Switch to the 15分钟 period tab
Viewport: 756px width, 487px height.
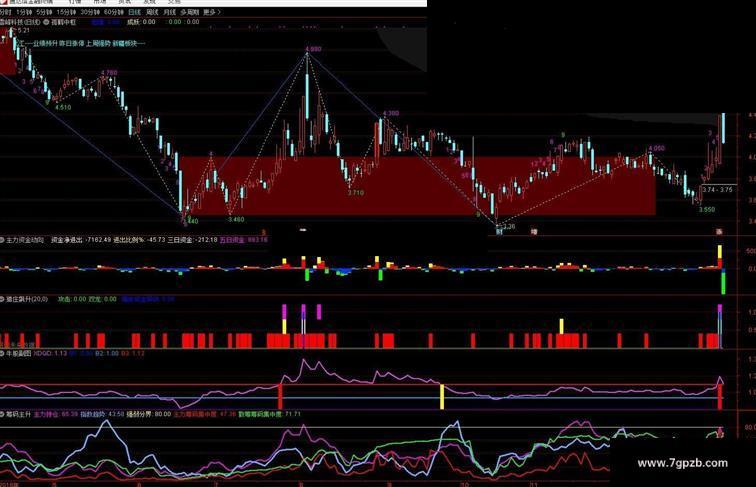coord(66,12)
